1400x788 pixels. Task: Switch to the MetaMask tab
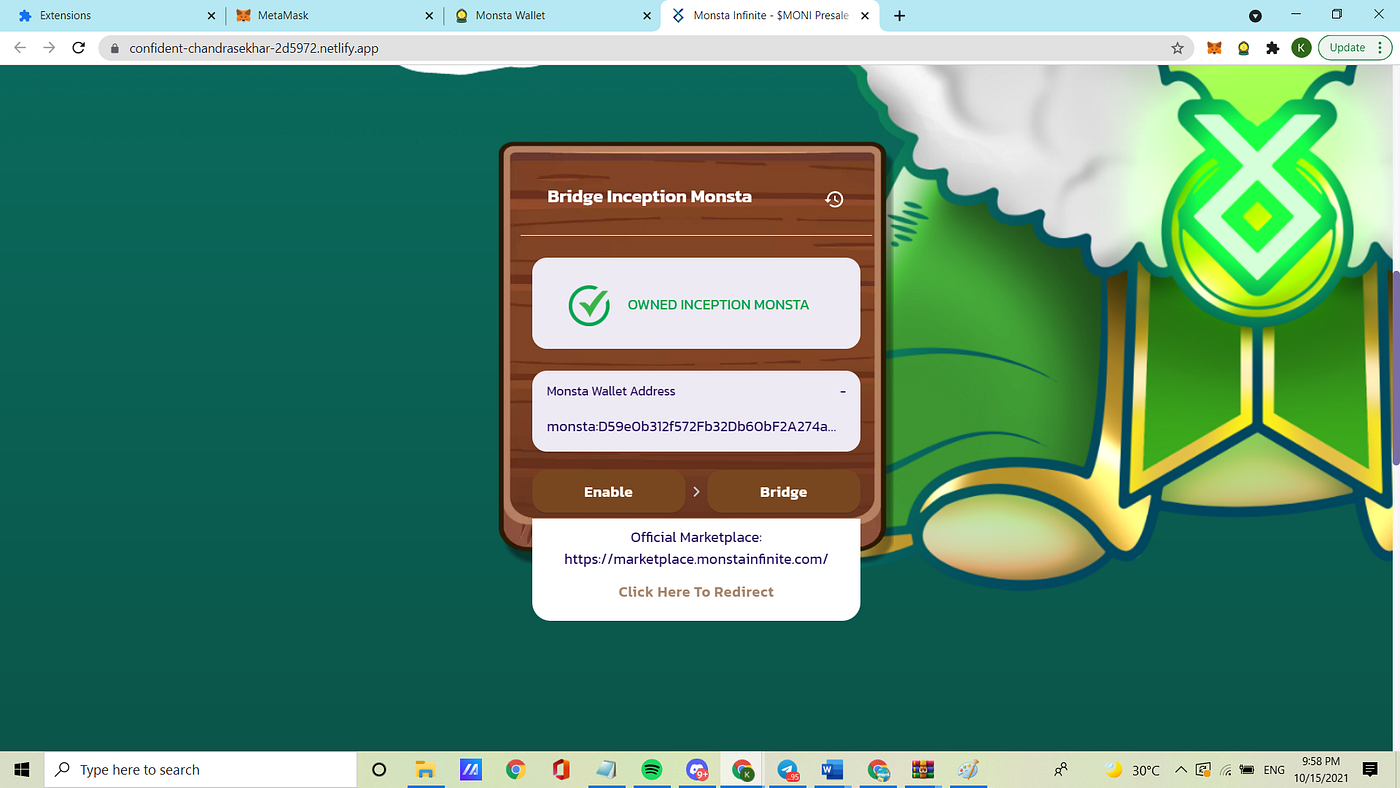click(x=334, y=16)
